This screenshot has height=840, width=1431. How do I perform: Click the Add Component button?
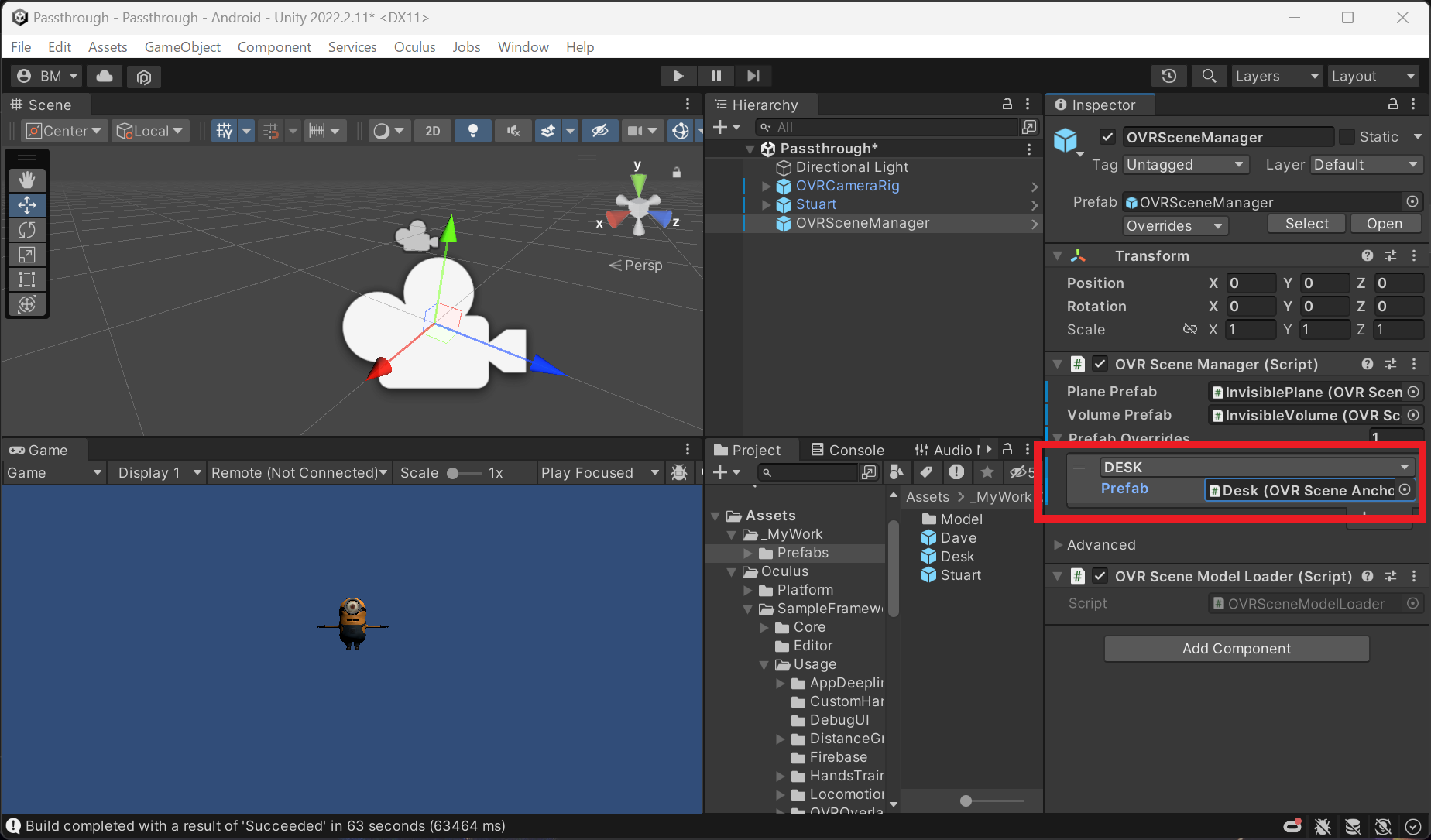(x=1236, y=649)
